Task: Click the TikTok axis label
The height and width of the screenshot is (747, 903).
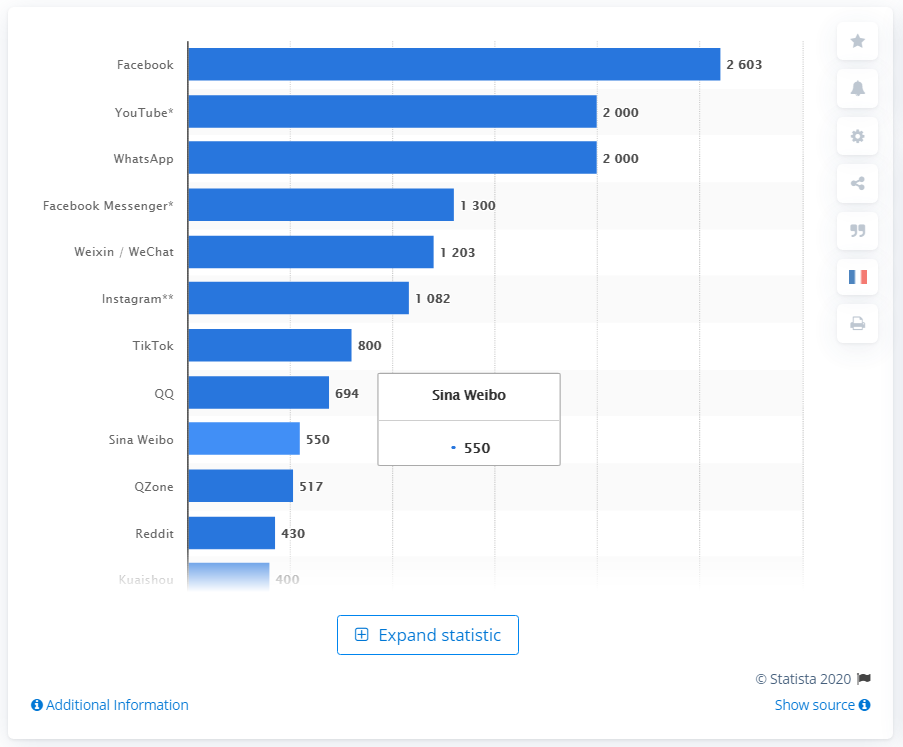Action: [x=153, y=346]
